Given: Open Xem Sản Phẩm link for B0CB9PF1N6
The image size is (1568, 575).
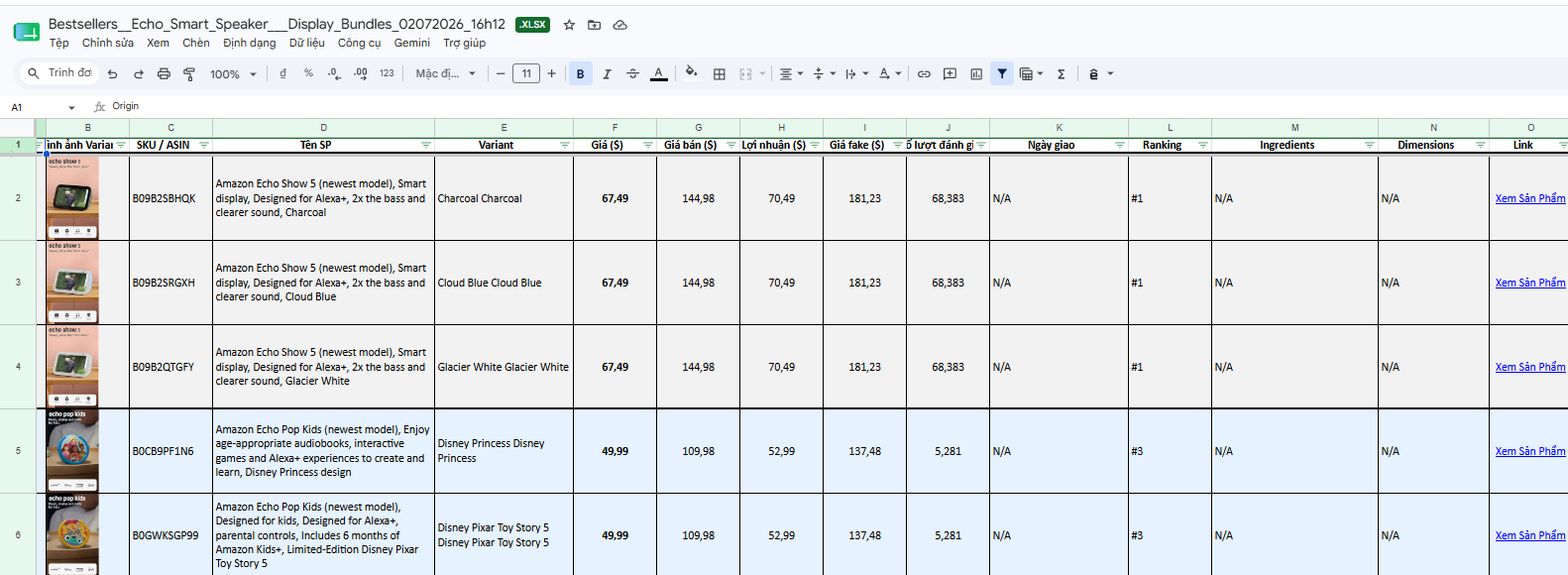Looking at the screenshot, I should tap(1530, 451).
